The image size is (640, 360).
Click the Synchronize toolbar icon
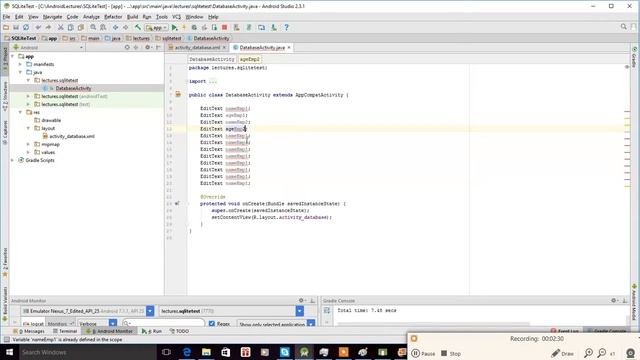point(26,27)
